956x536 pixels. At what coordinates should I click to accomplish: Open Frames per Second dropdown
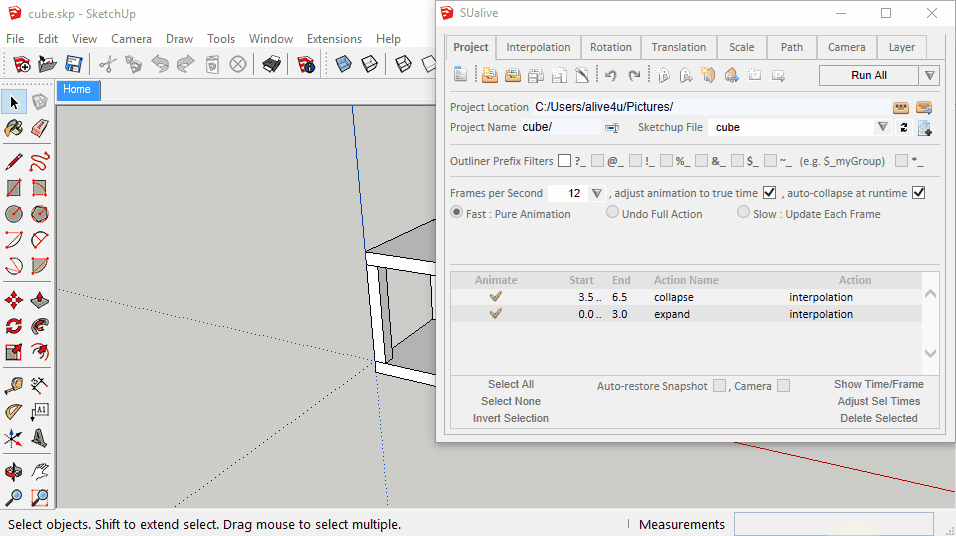click(596, 193)
